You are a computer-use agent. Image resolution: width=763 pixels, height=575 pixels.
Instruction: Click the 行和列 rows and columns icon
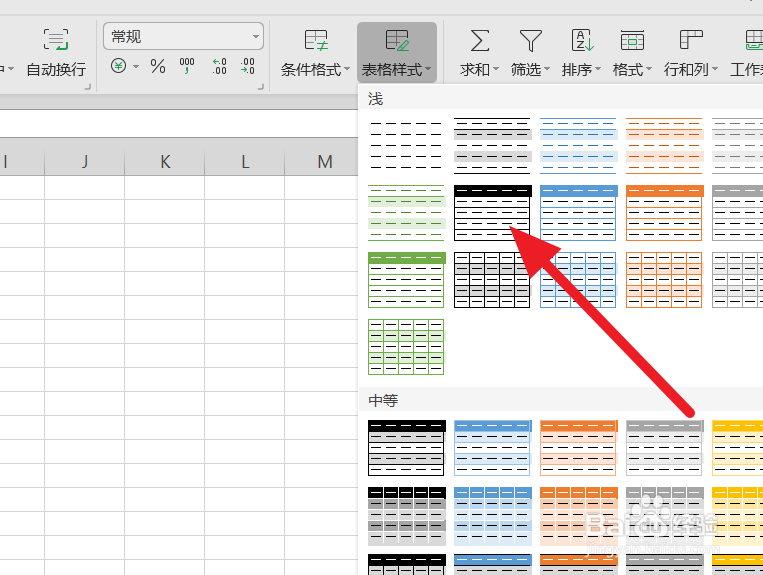691,40
